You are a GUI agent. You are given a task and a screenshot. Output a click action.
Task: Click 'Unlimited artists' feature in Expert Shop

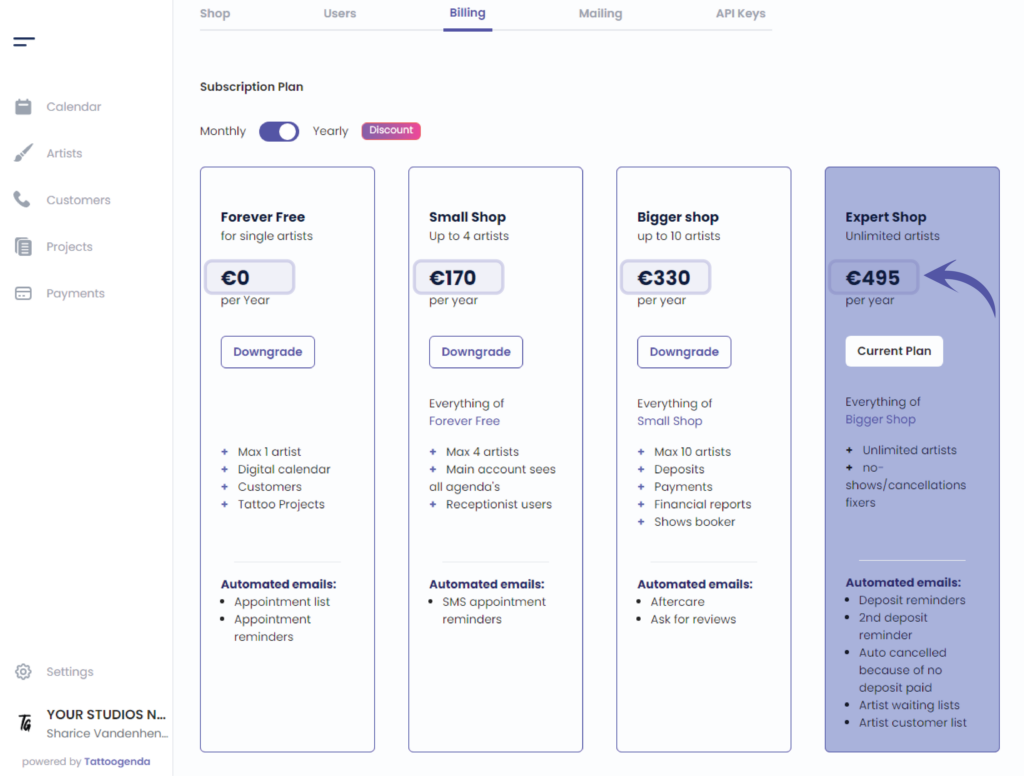pyautogui.click(x=910, y=450)
